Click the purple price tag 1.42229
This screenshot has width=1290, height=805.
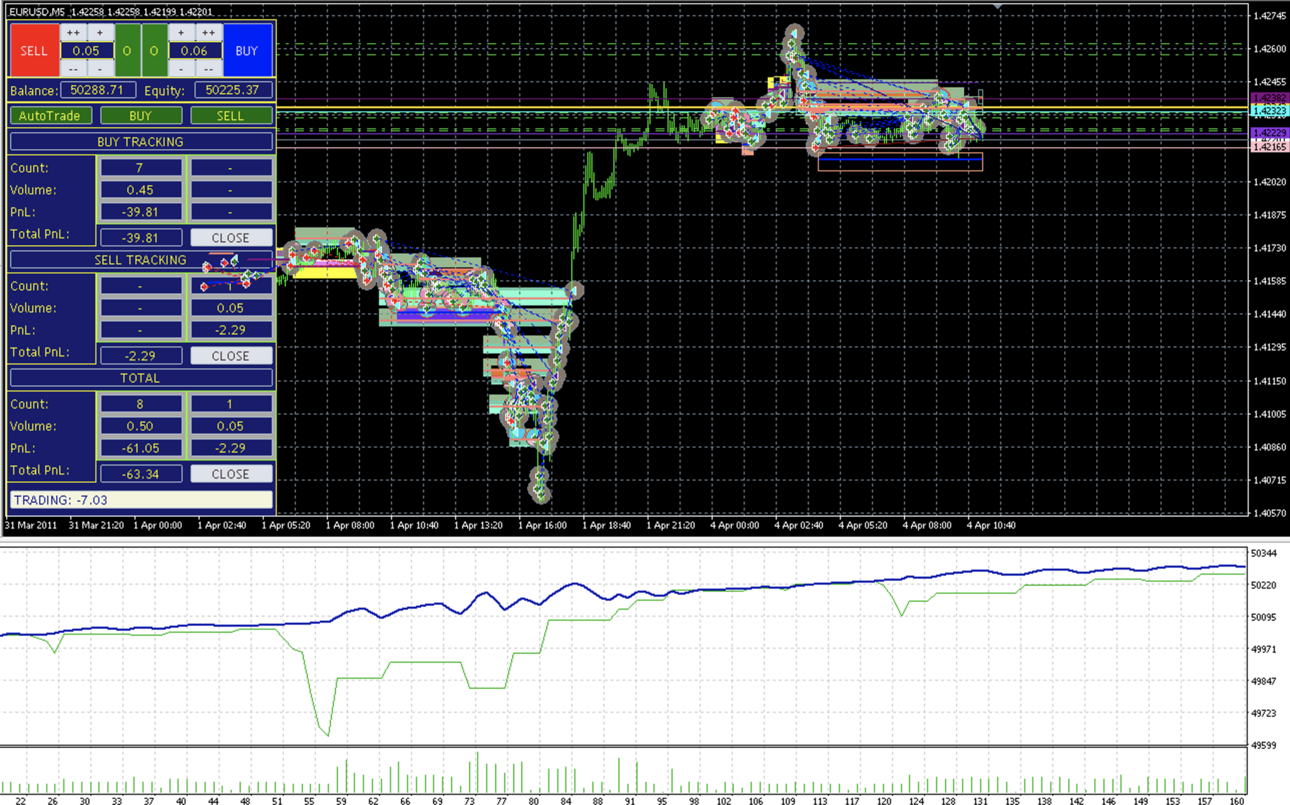1270,133
